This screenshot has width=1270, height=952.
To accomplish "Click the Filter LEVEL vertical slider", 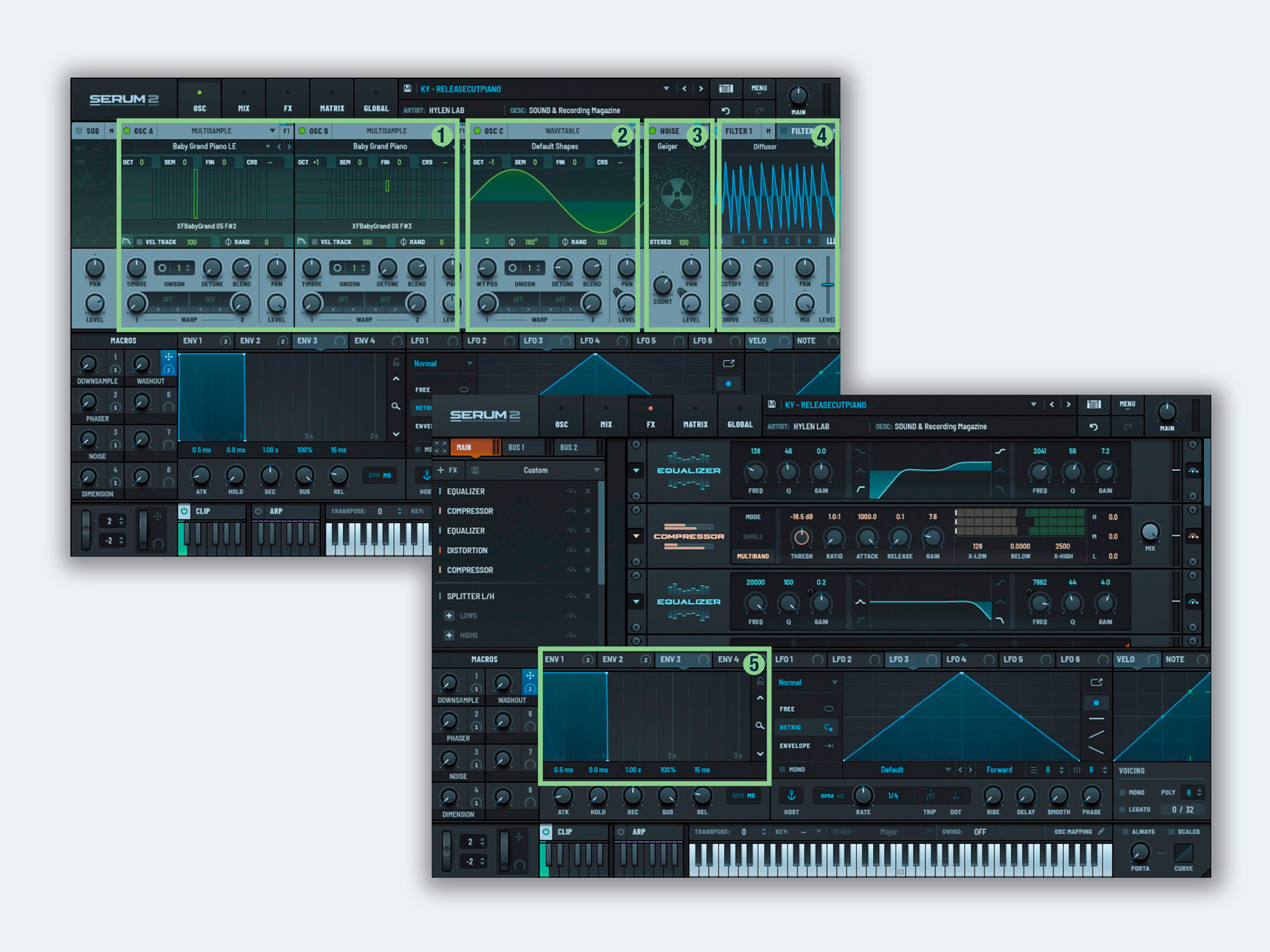I will 827,284.
